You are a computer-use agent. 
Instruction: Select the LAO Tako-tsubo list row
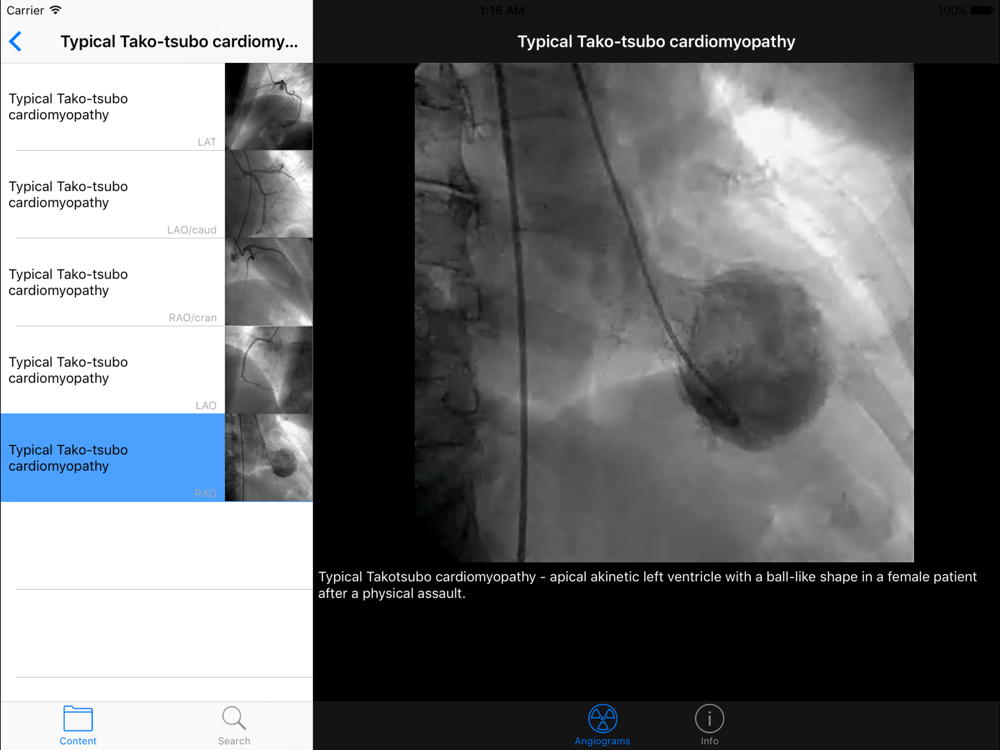(112, 370)
